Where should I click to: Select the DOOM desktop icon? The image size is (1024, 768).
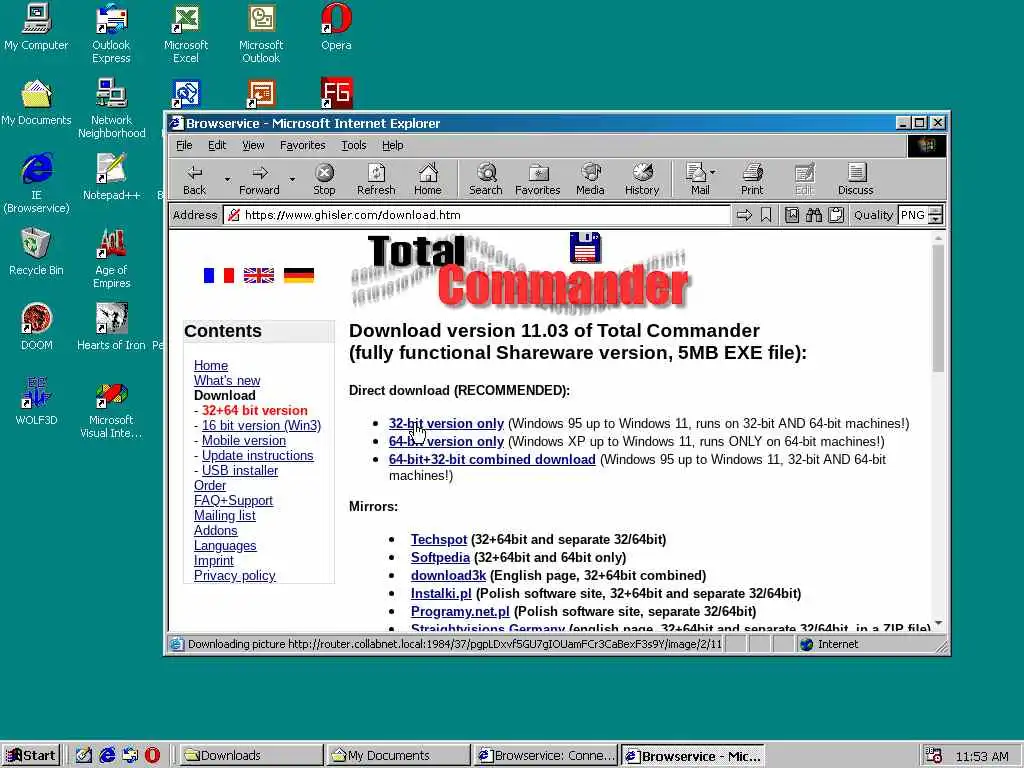pyautogui.click(x=37, y=327)
